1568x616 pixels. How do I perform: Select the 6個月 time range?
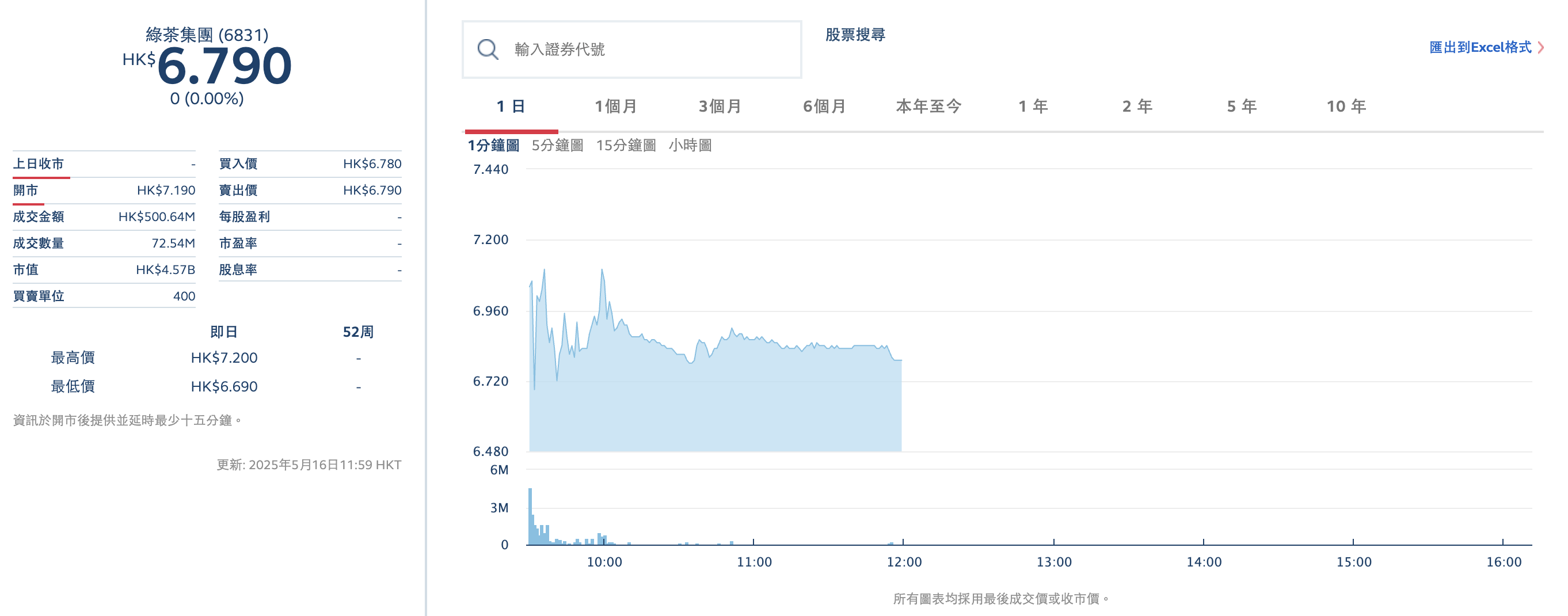[825, 106]
